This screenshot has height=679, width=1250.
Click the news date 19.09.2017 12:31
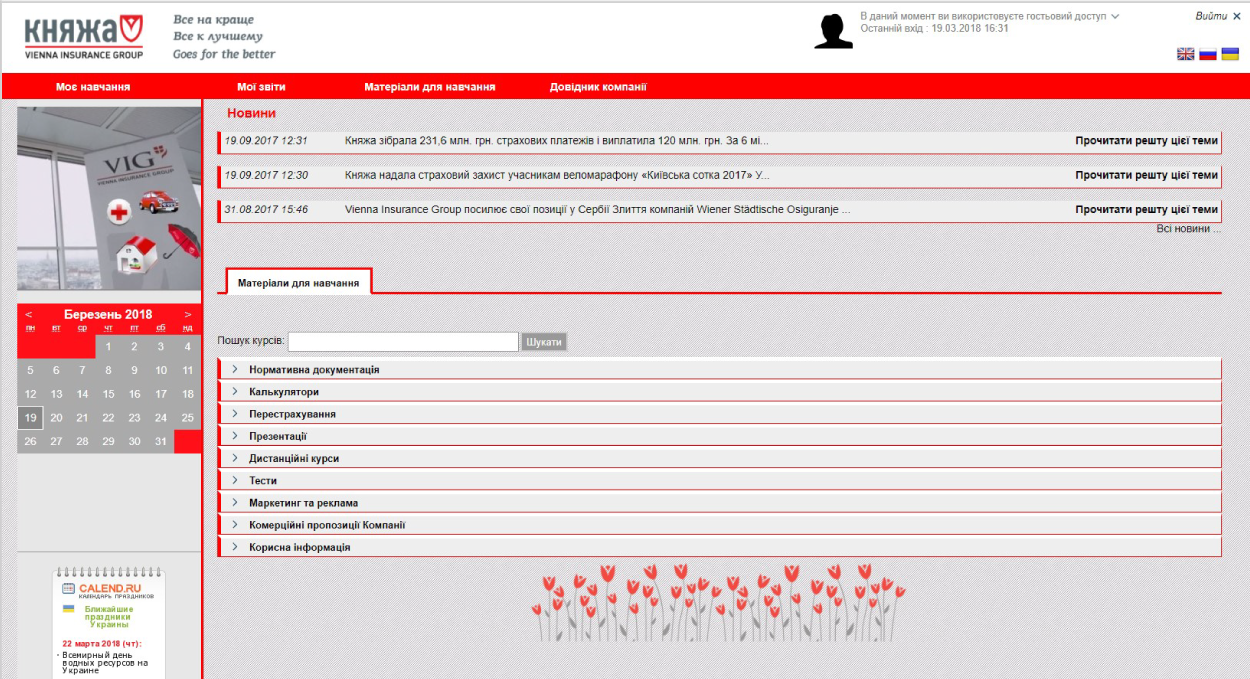[x=266, y=141]
